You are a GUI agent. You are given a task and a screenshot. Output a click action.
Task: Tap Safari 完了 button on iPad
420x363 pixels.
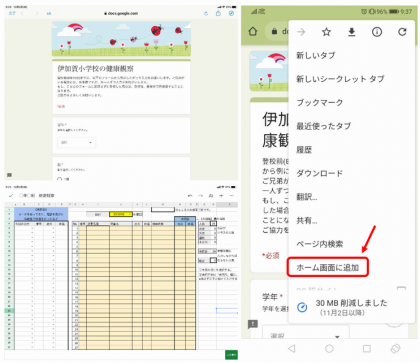(12, 13)
